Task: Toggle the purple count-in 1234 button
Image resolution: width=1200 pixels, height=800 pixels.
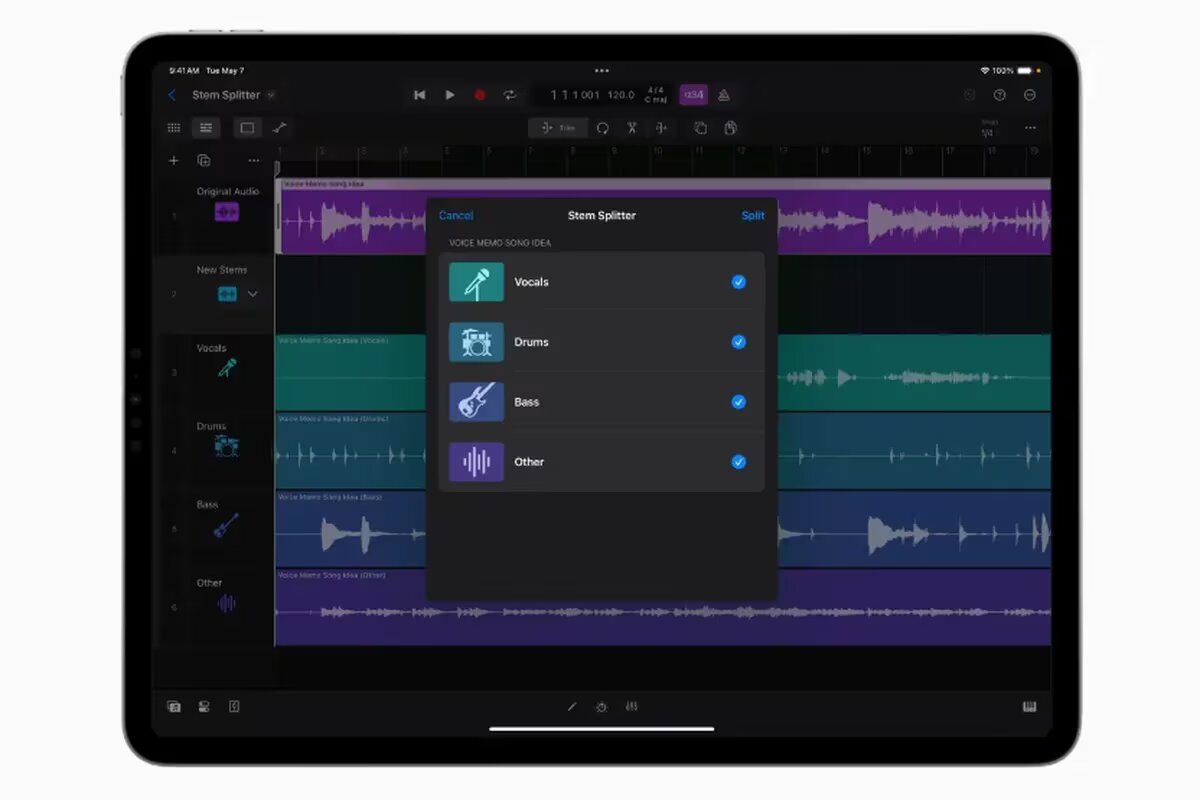Action: (693, 95)
